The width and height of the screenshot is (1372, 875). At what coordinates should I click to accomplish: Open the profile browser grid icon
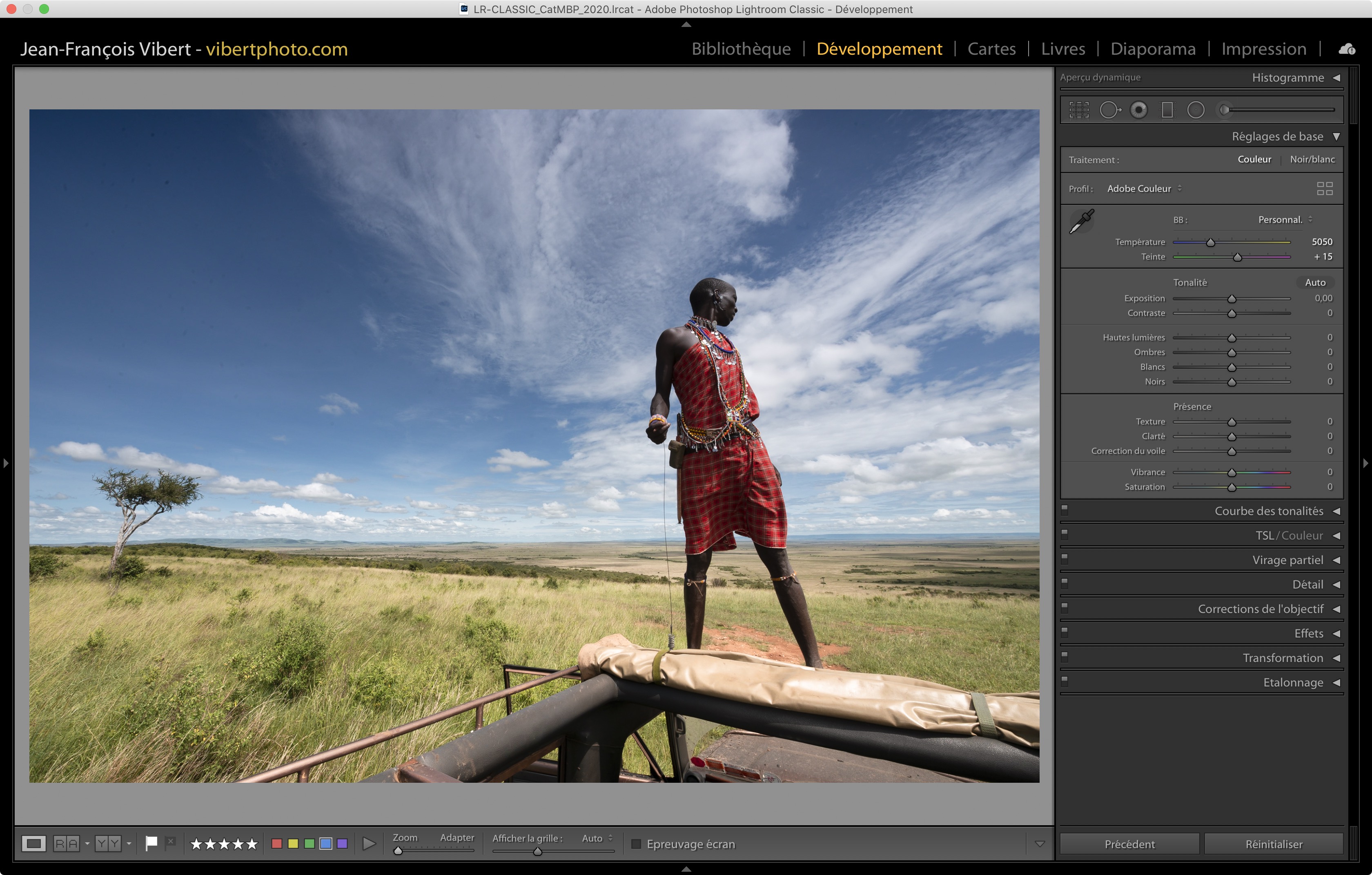1324,189
